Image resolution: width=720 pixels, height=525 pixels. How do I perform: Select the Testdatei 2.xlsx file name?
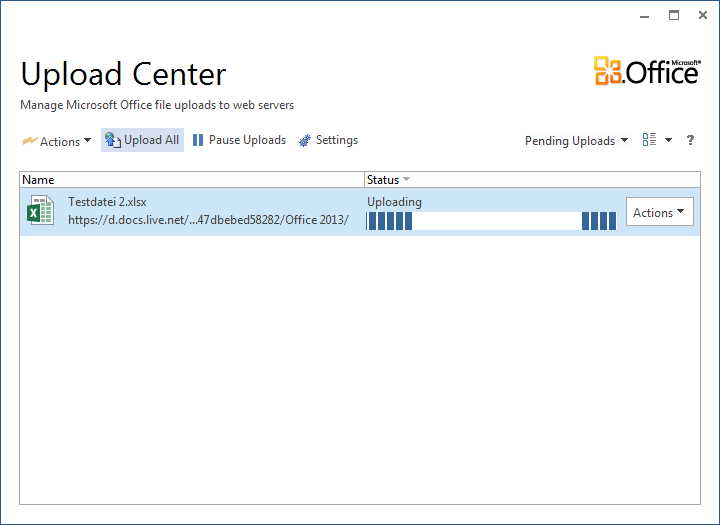(x=107, y=202)
